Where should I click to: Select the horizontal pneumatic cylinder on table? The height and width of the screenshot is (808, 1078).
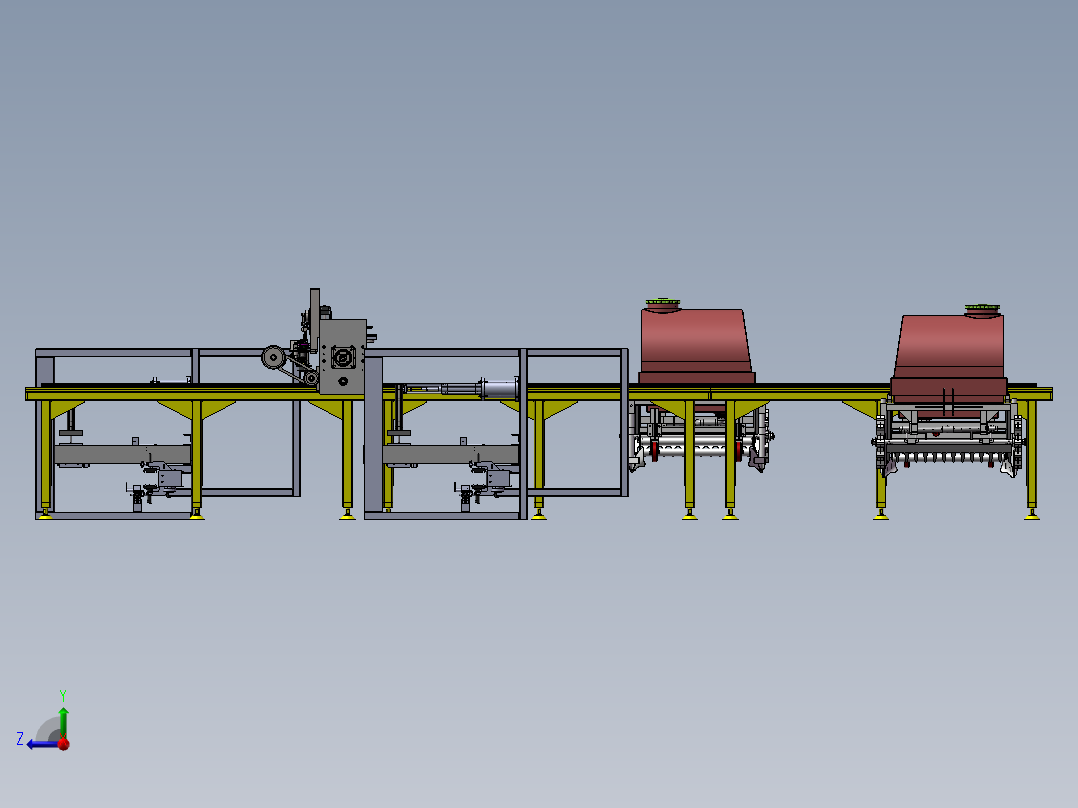462,389
